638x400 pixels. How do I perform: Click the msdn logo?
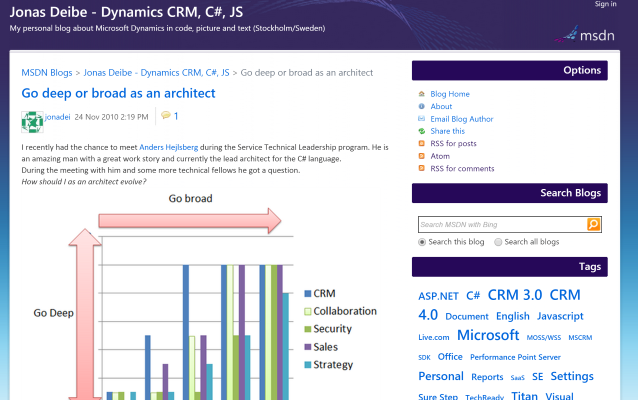[x=585, y=35]
